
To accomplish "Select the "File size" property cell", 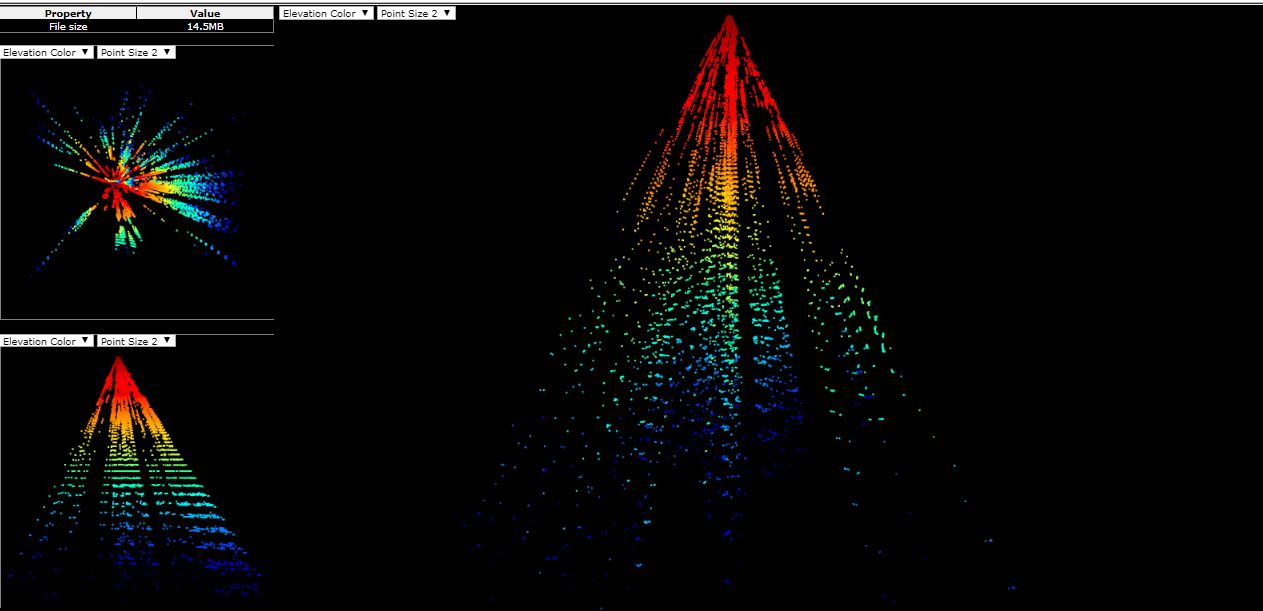I will tap(68, 27).
